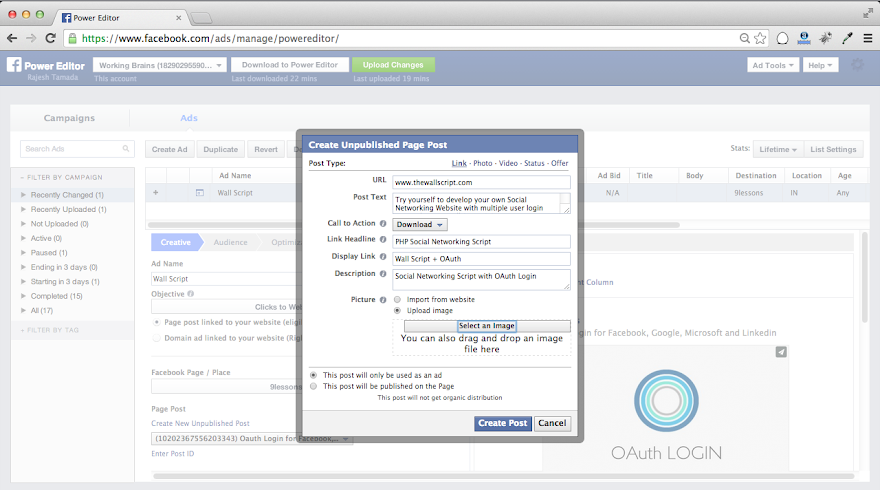Screen dimensions: 880x490
Task: Click the browser back arrow
Action: pos(12,38)
